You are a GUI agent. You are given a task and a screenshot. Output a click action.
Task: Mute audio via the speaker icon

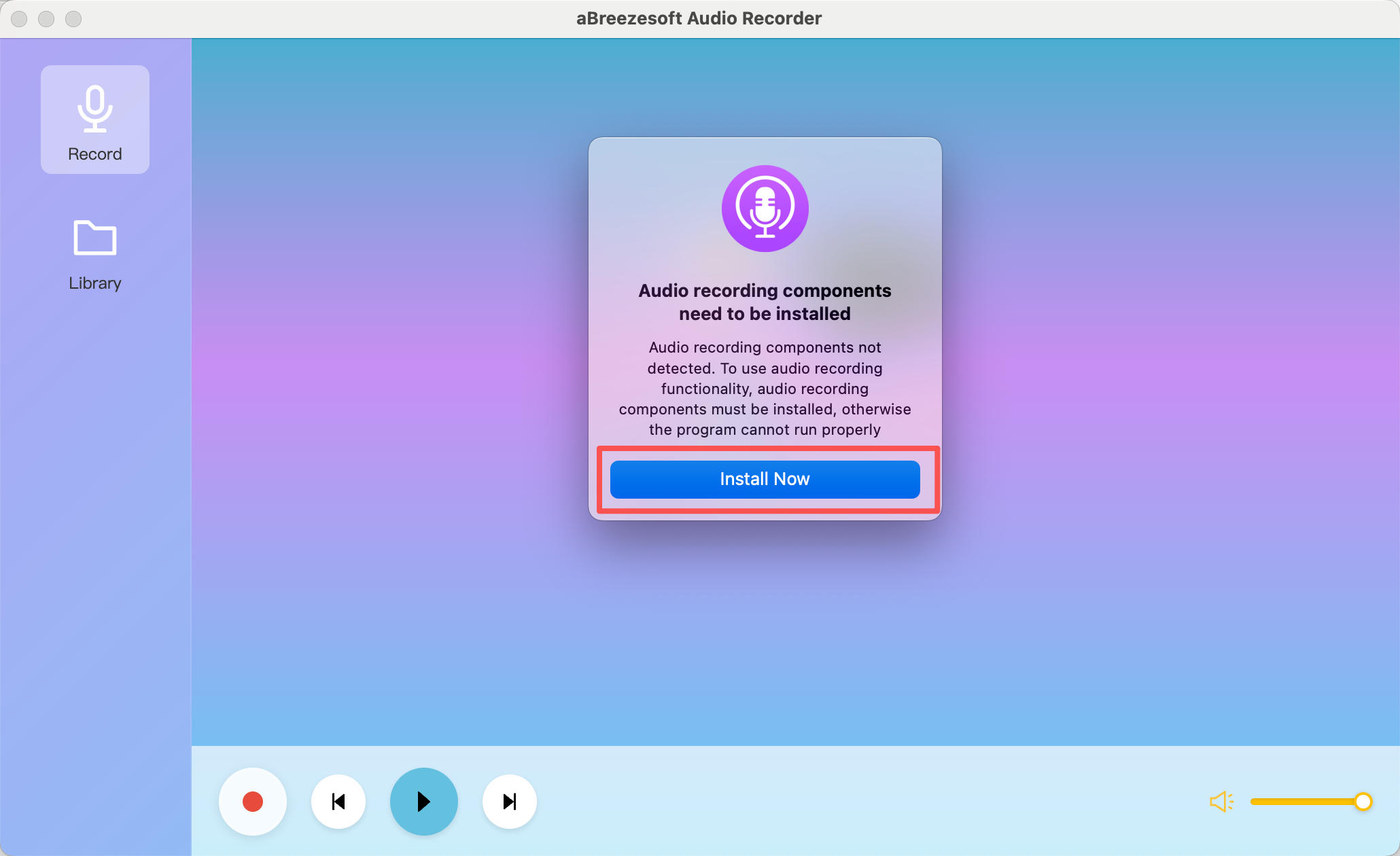[x=1221, y=802]
